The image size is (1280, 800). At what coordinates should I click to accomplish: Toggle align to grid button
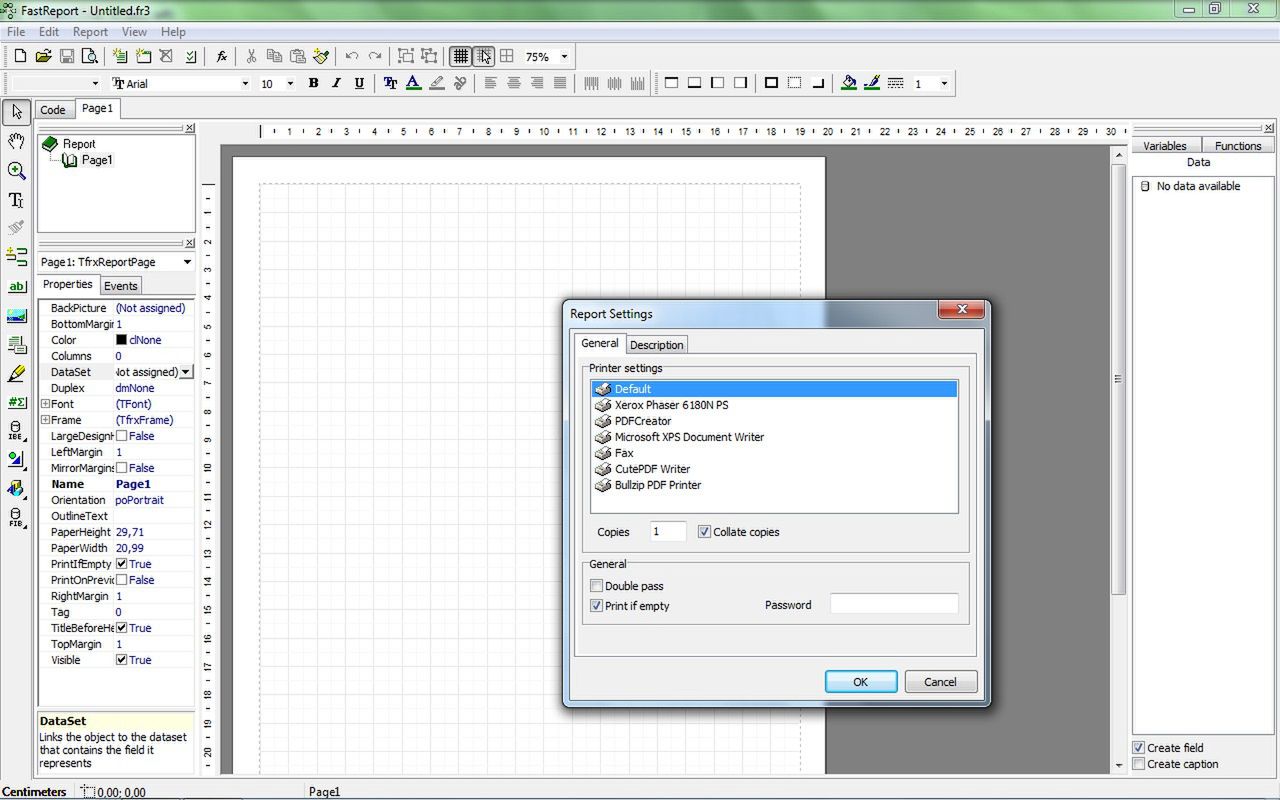tap(483, 56)
